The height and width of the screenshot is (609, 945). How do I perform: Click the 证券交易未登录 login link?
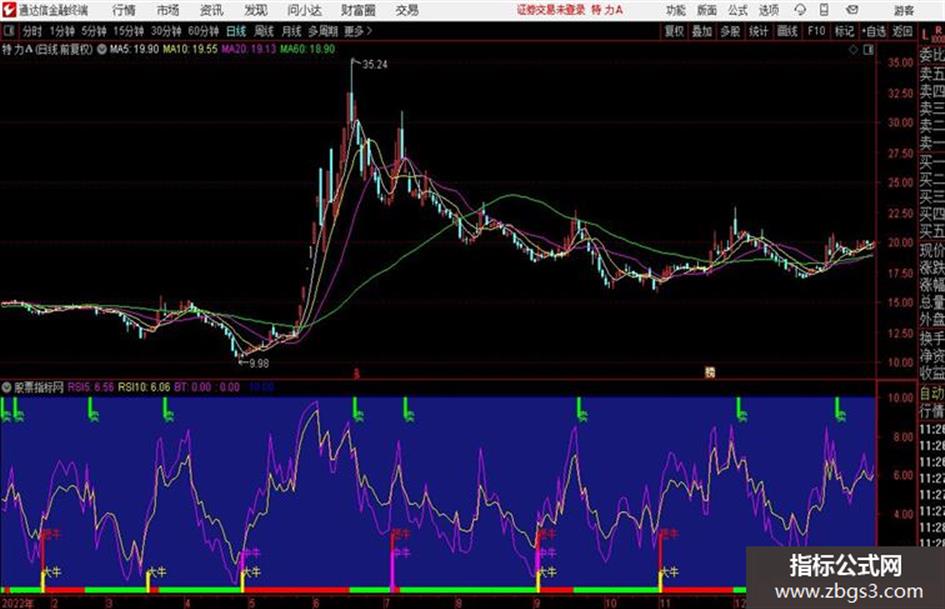click(551, 10)
